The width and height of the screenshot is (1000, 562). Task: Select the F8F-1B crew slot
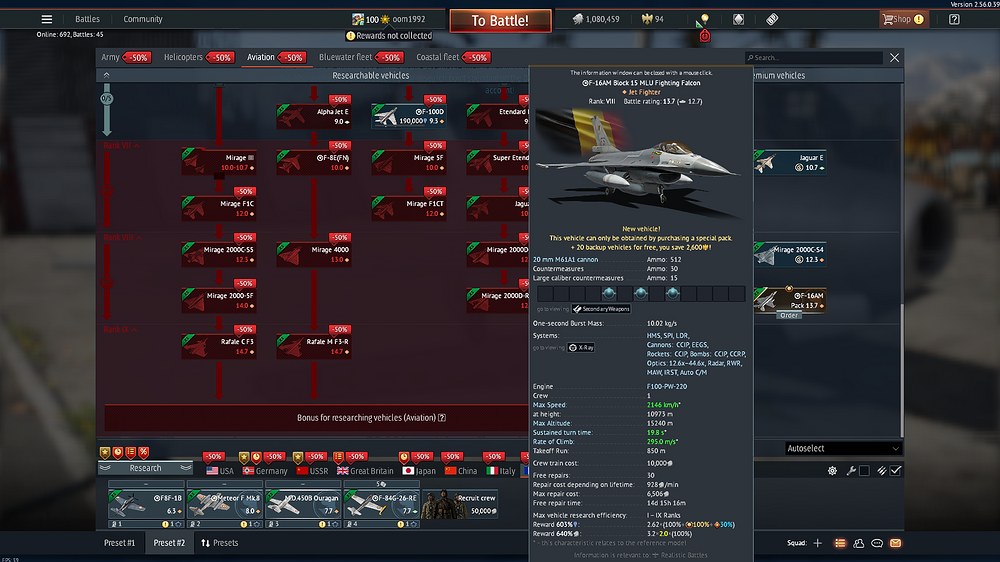(x=146, y=505)
